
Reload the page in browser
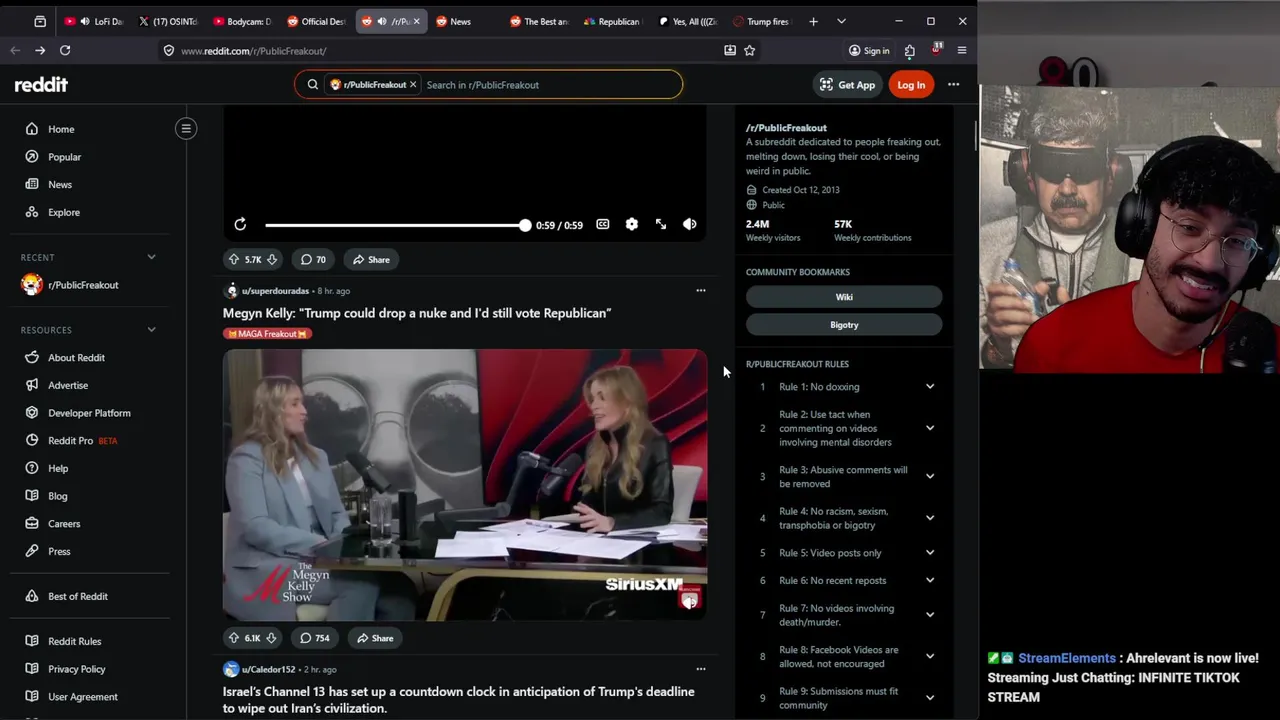coord(65,50)
